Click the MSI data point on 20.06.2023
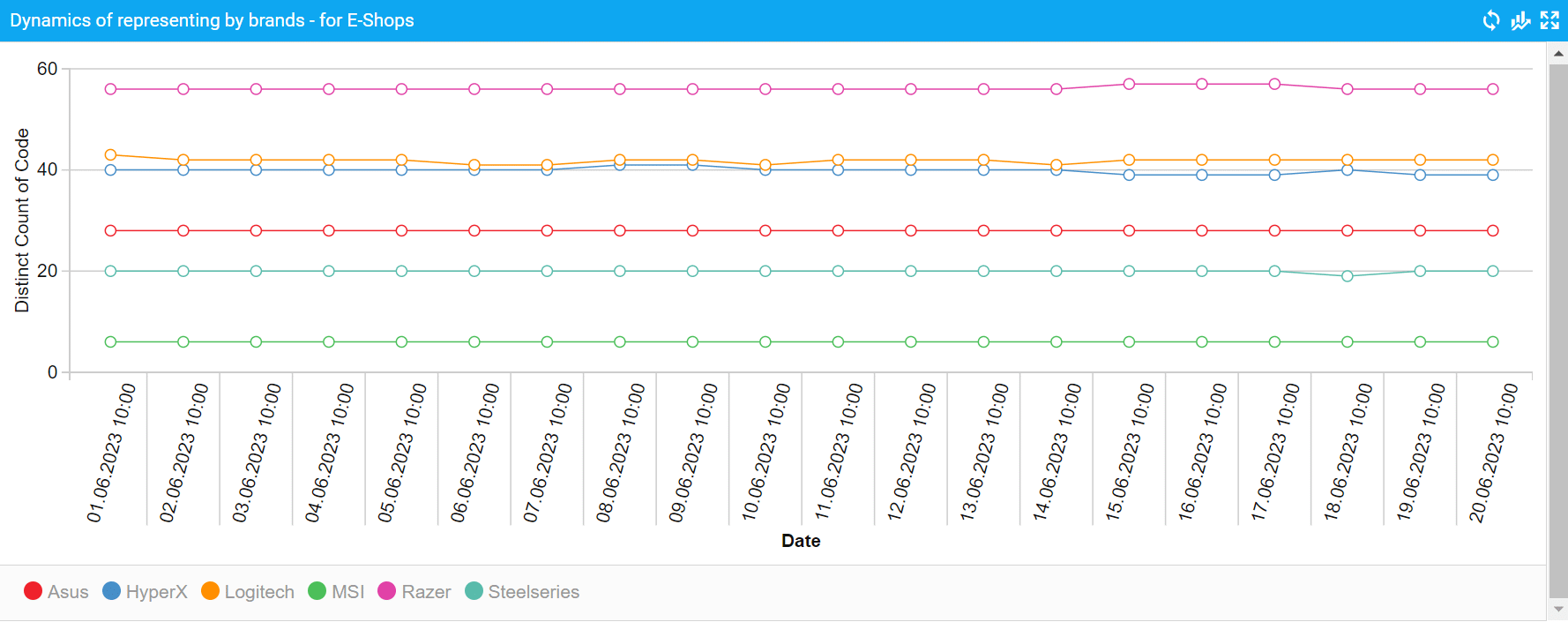The image size is (1568, 622). click(1493, 342)
